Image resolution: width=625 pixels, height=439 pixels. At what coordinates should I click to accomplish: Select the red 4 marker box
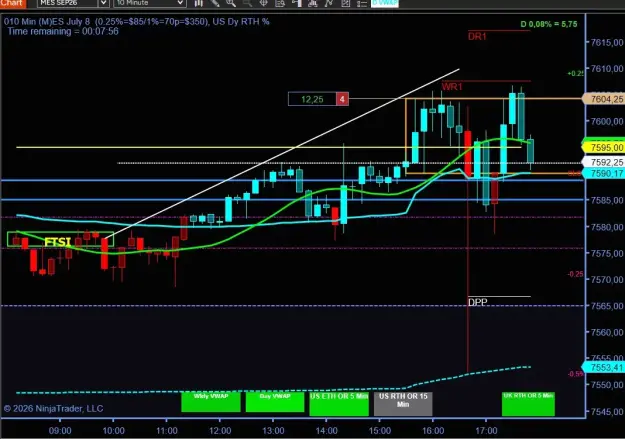(x=342, y=99)
